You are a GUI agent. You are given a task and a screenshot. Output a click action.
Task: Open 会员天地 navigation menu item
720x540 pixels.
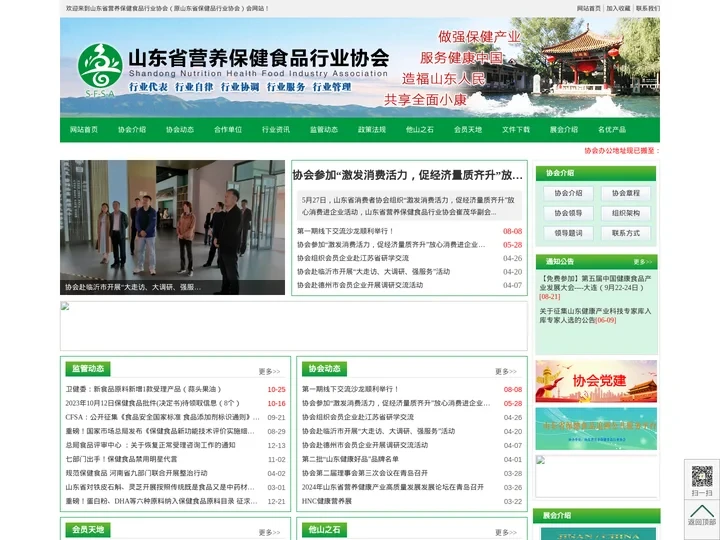[x=468, y=129]
